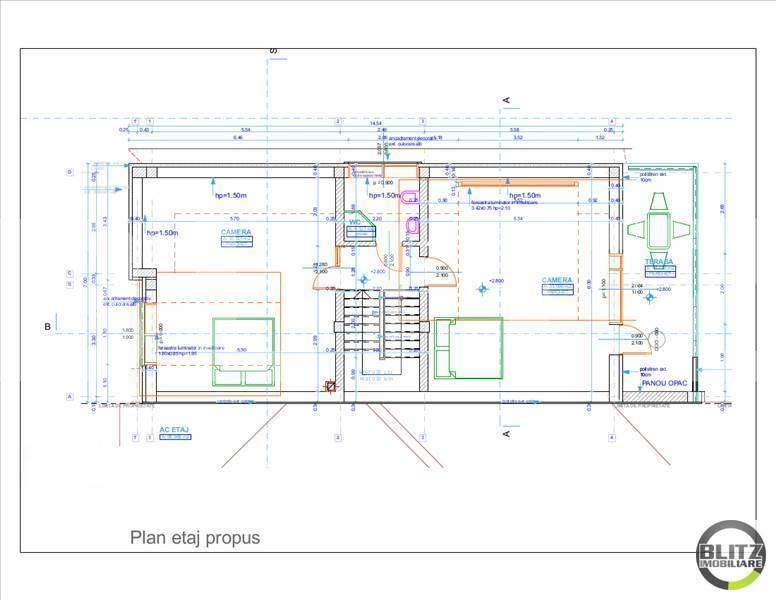Click the elevation marker in right room
Screen dimensions: 776x600
point(483,288)
